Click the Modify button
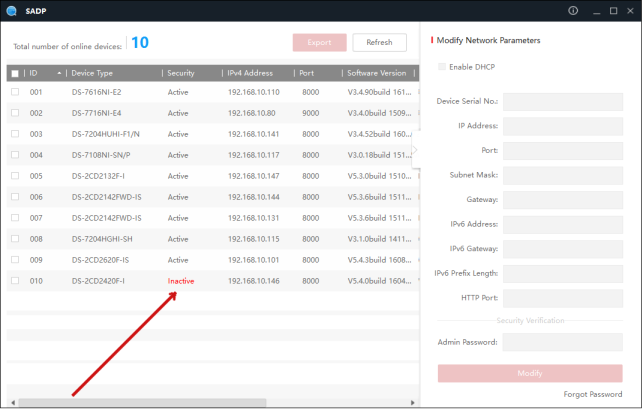 [530, 373]
